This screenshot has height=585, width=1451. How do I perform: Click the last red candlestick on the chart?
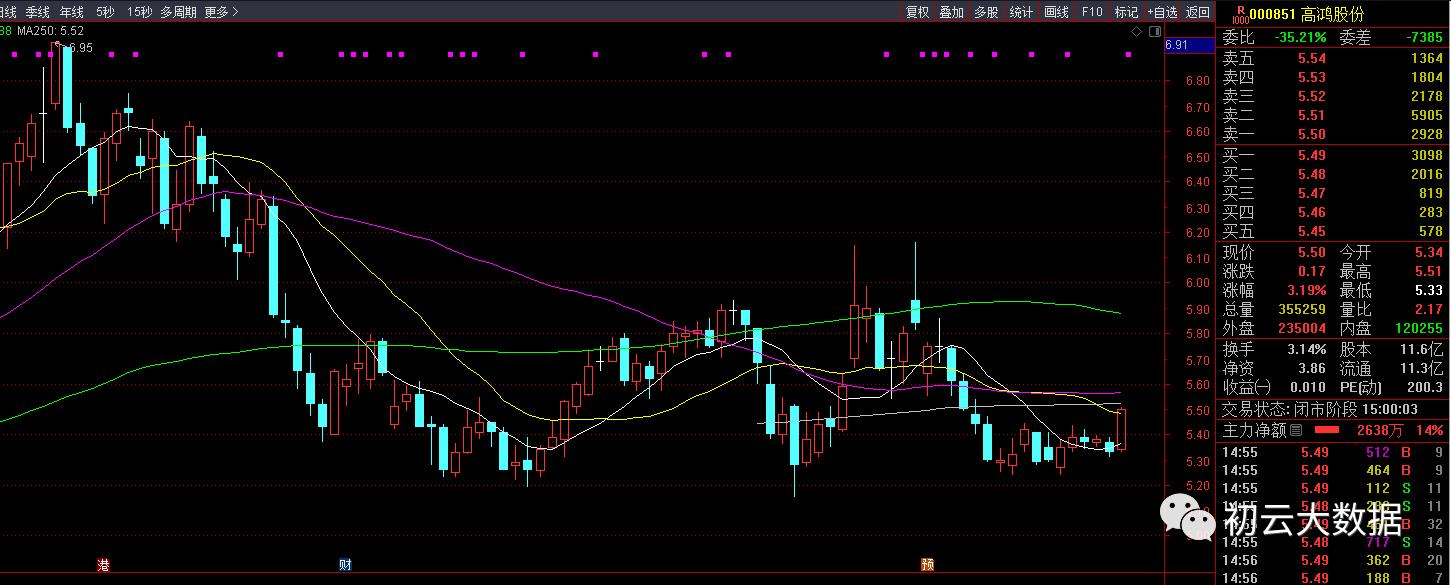(1122, 428)
